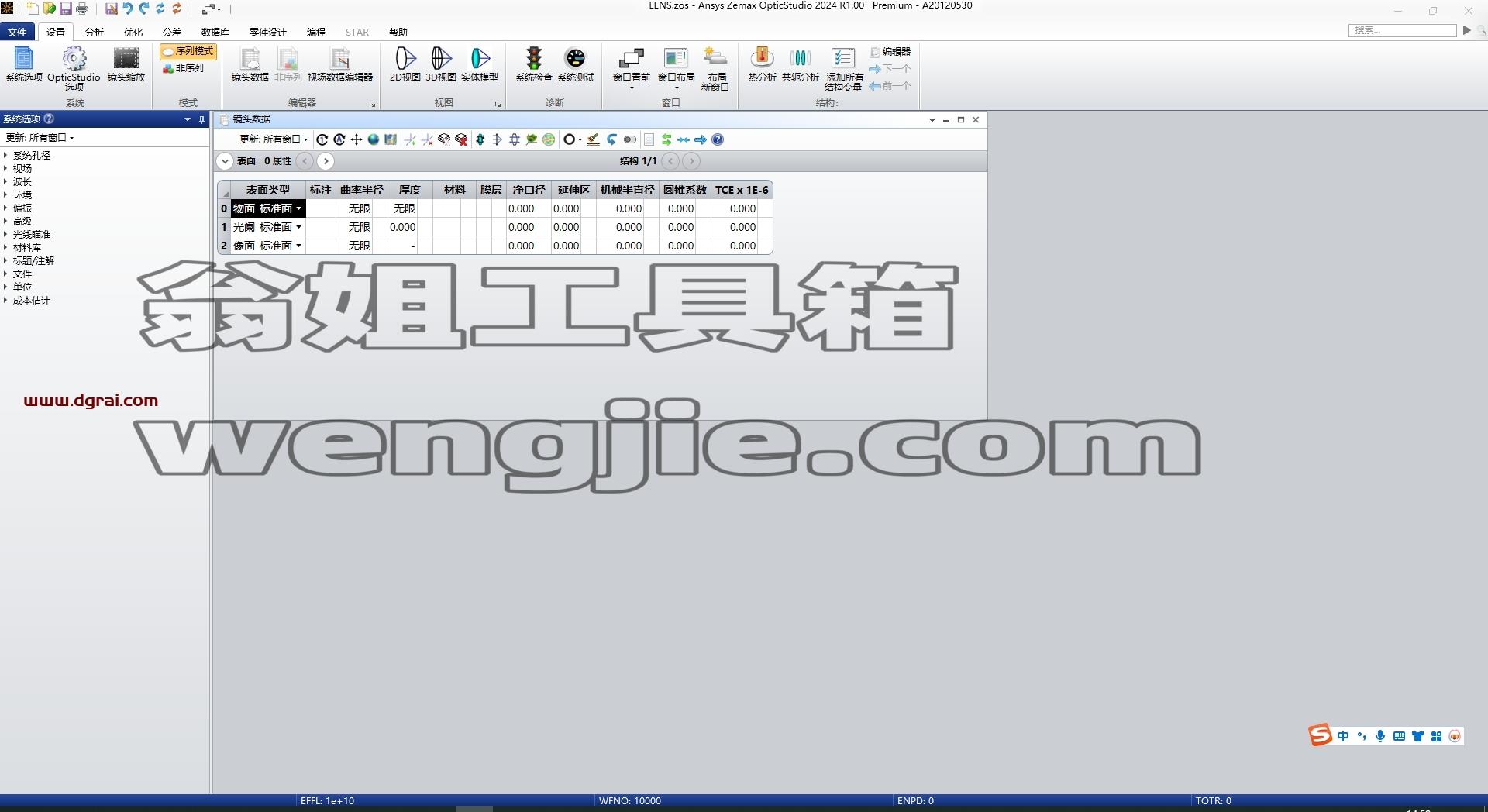Click the undo arrow in quick access bar
Screen dimensions: 1488x812
128,9
